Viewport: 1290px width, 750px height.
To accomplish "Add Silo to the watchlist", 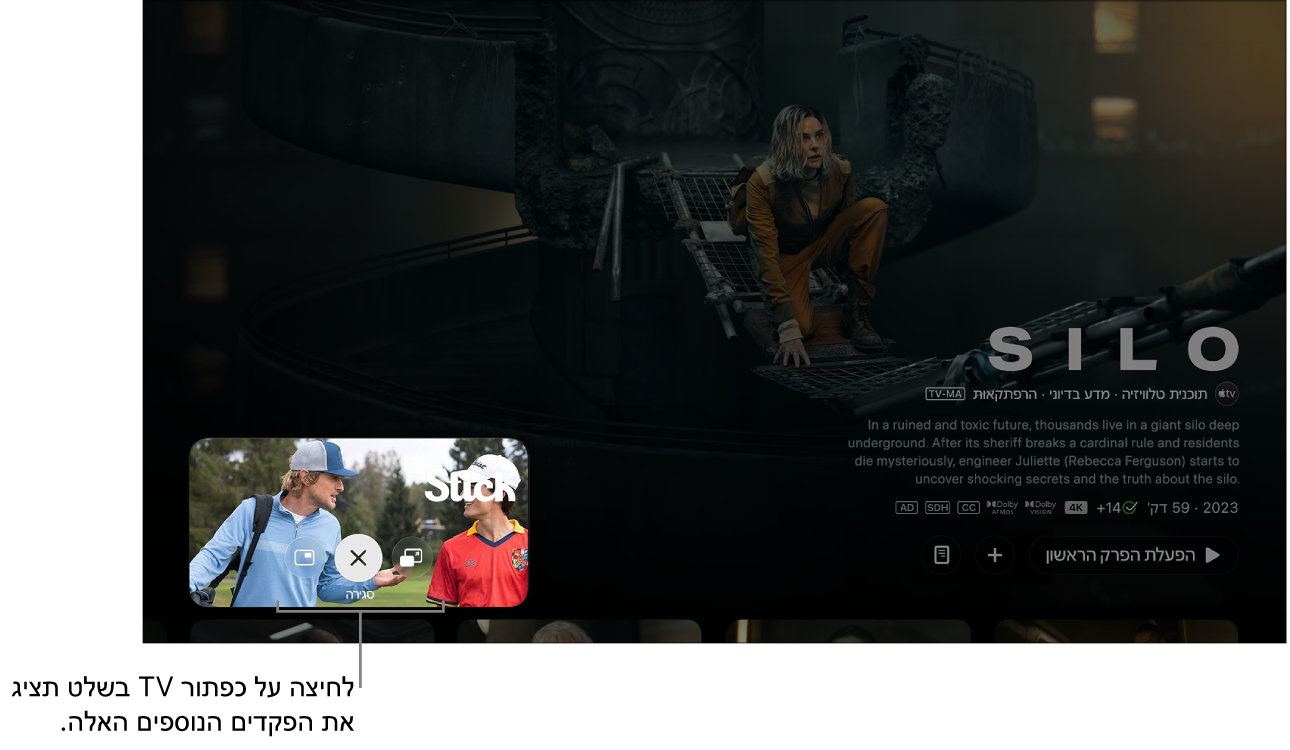I will click(995, 555).
